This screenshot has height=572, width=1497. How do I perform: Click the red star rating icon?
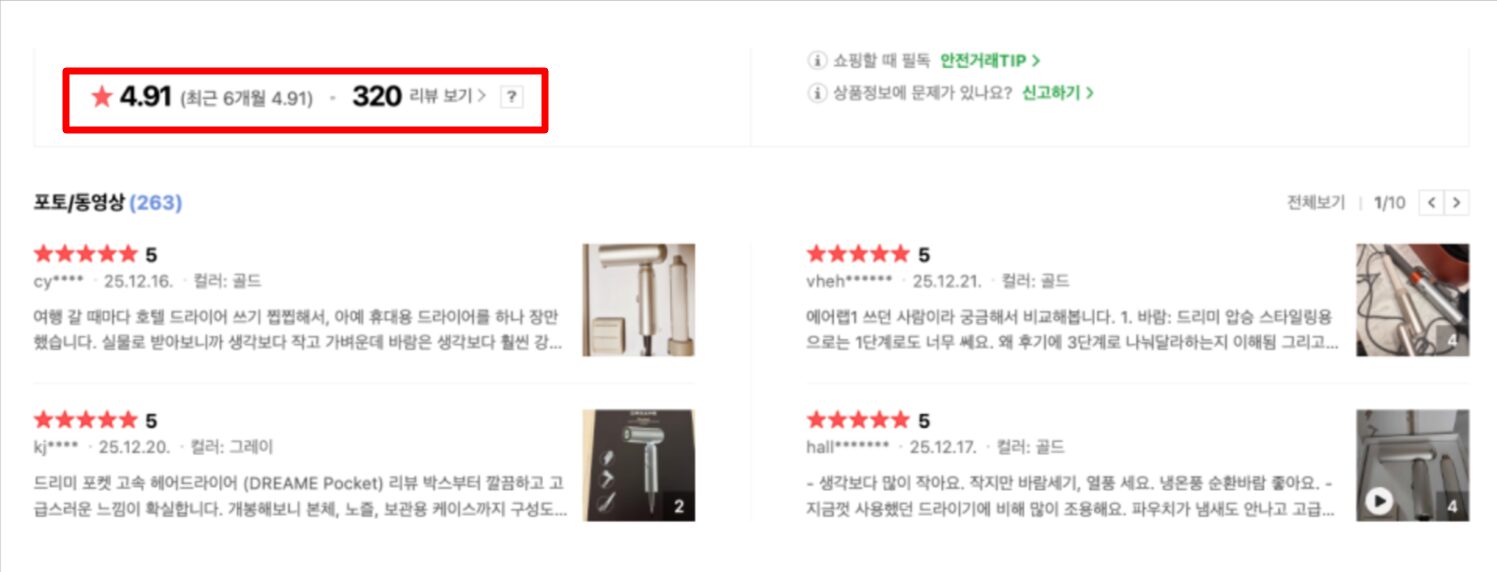pos(101,97)
